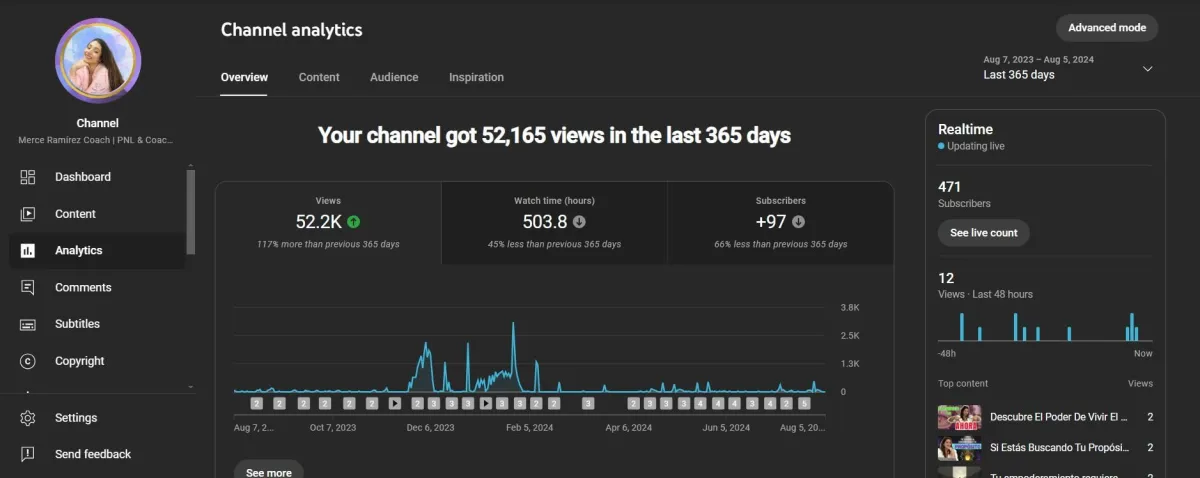
Task: Click the Jun 5, 2024 axis label
Action: click(727, 427)
